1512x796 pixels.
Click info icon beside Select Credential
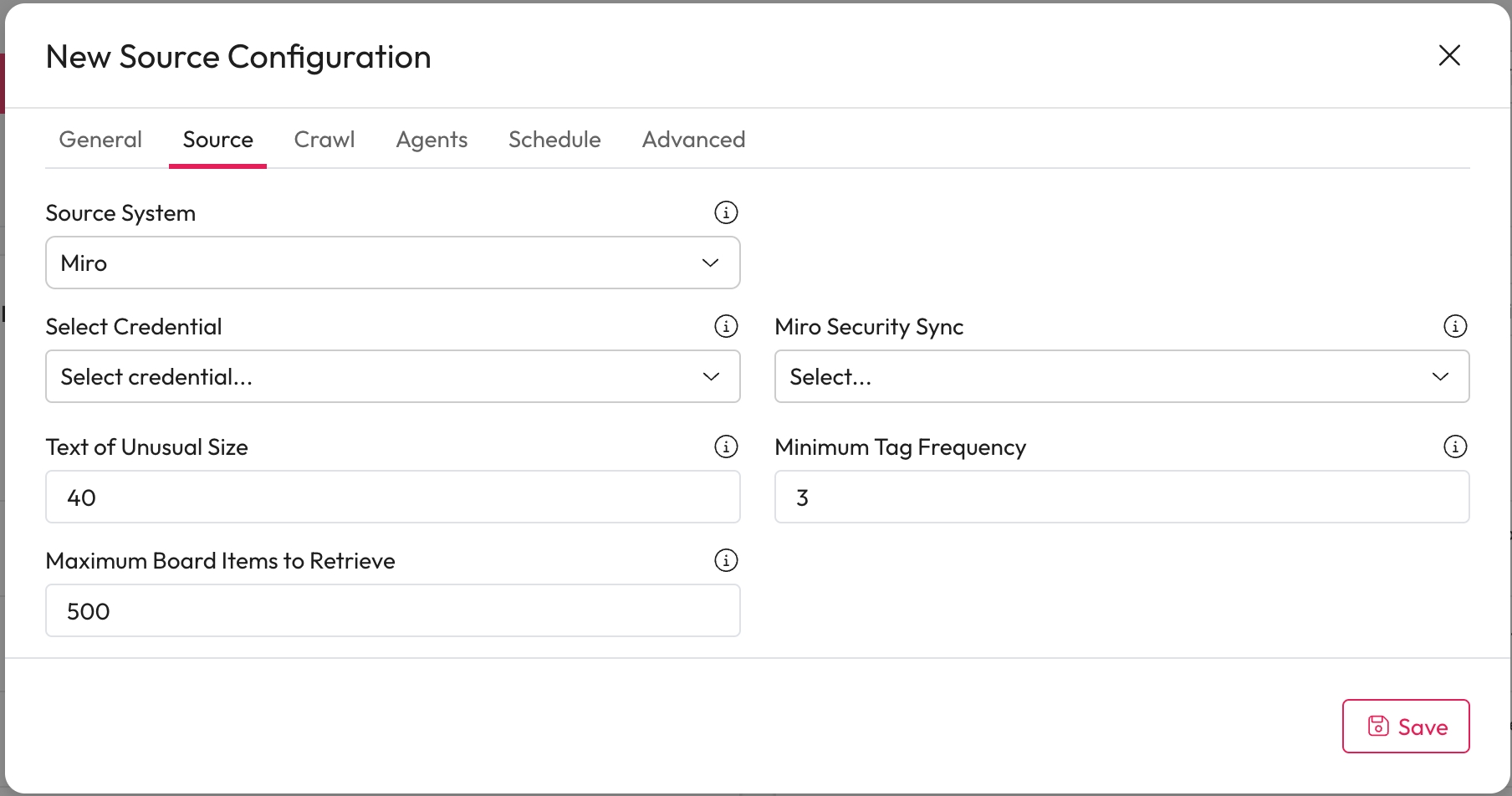726,326
